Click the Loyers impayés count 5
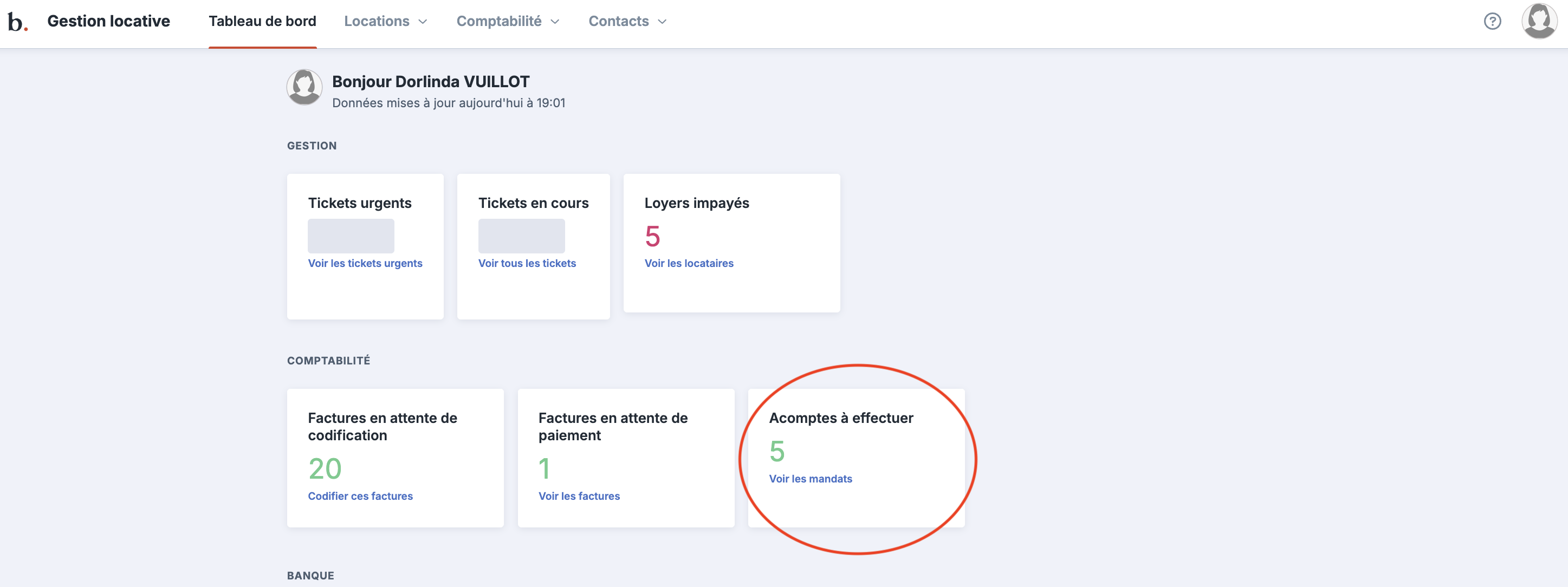Screen dimensions: 1568x587 click(x=652, y=236)
